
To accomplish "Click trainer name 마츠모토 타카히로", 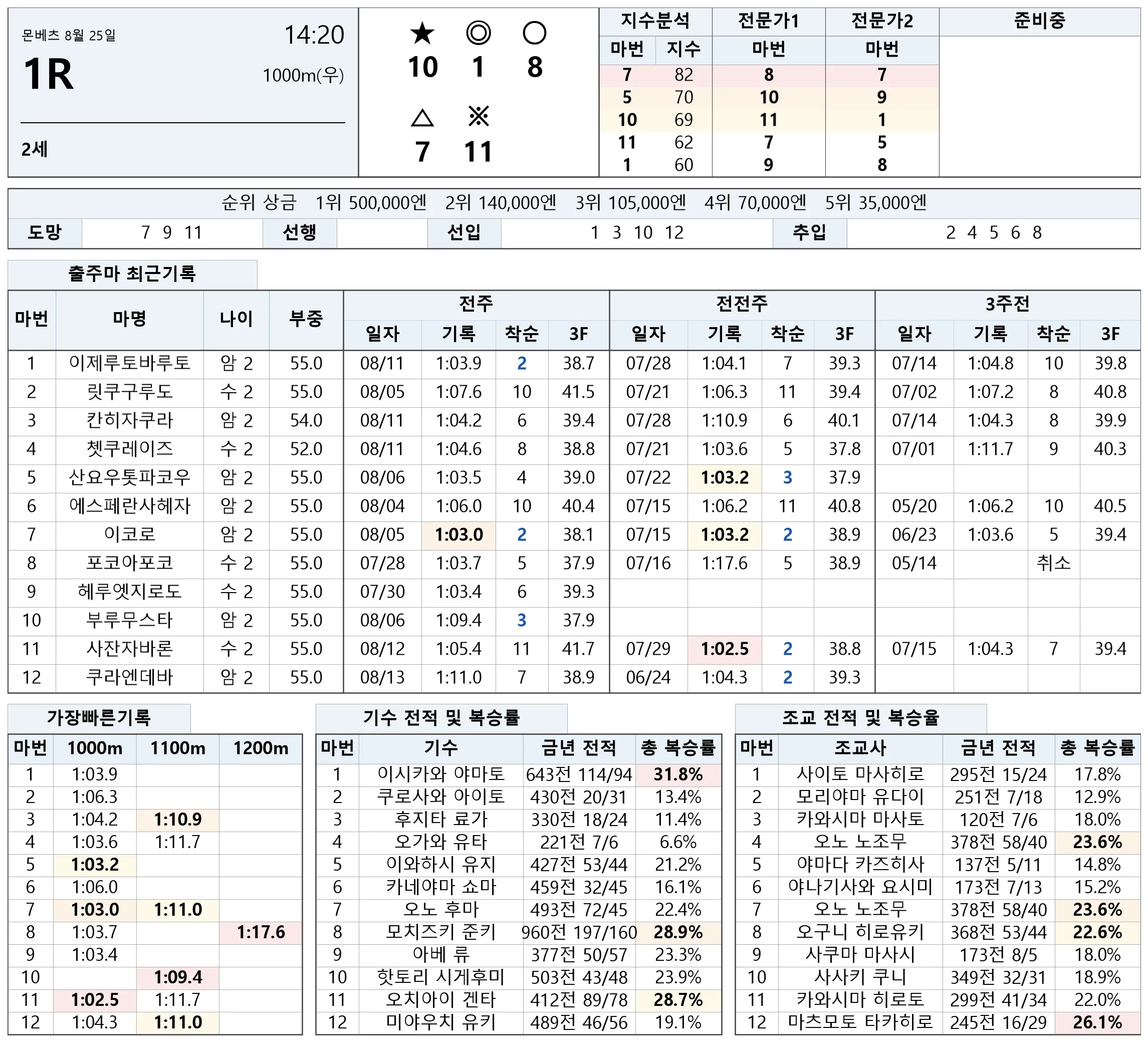I will (860, 1022).
